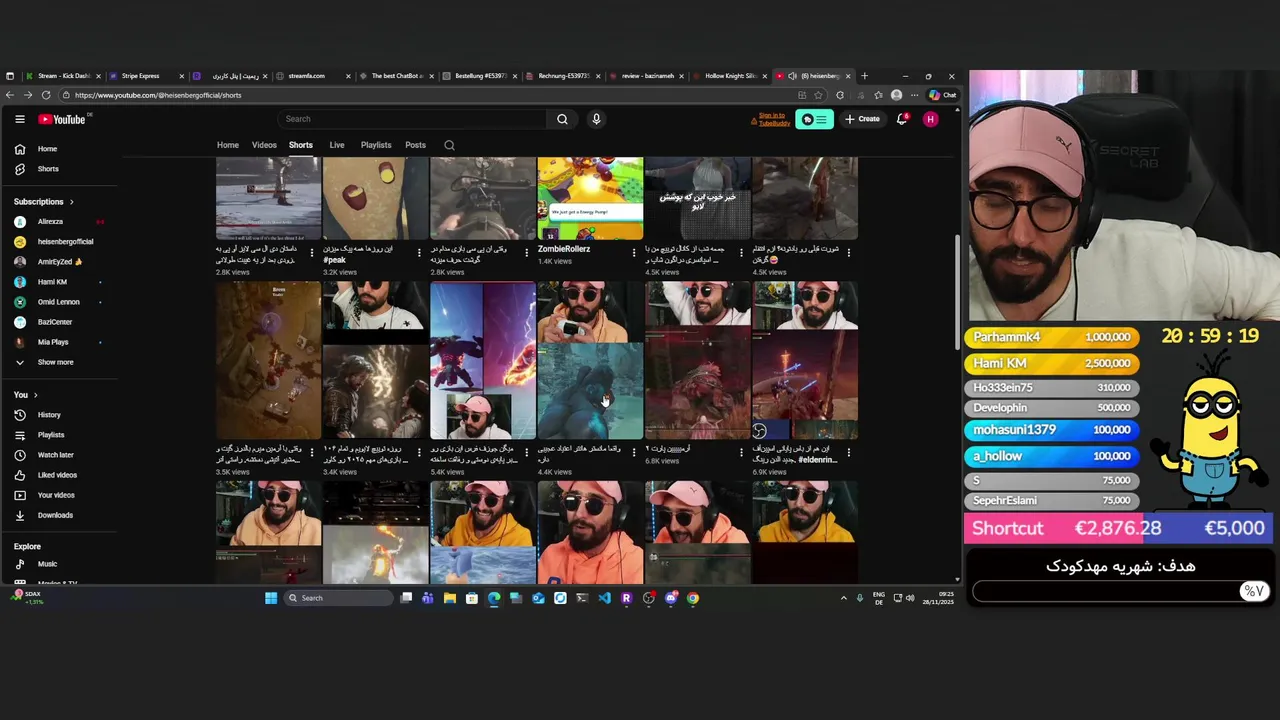This screenshot has width=1280, height=720.
Task: Start voice search with microphone icon
Action: coord(596,119)
